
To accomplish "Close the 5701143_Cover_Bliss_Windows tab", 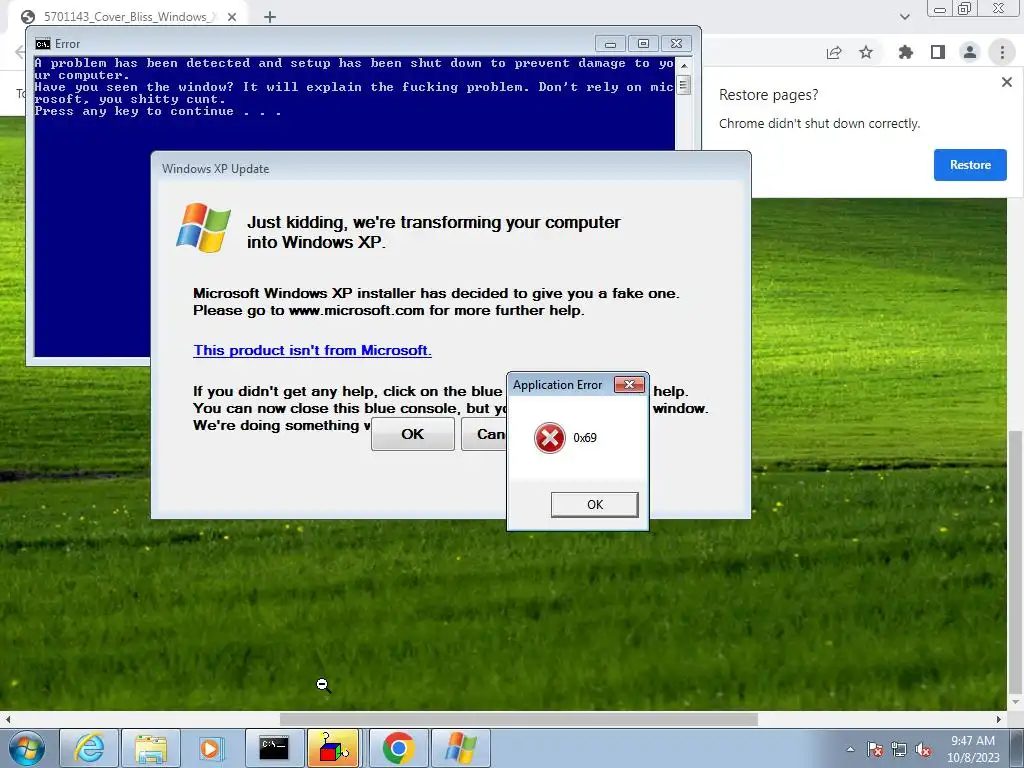I will (232, 17).
